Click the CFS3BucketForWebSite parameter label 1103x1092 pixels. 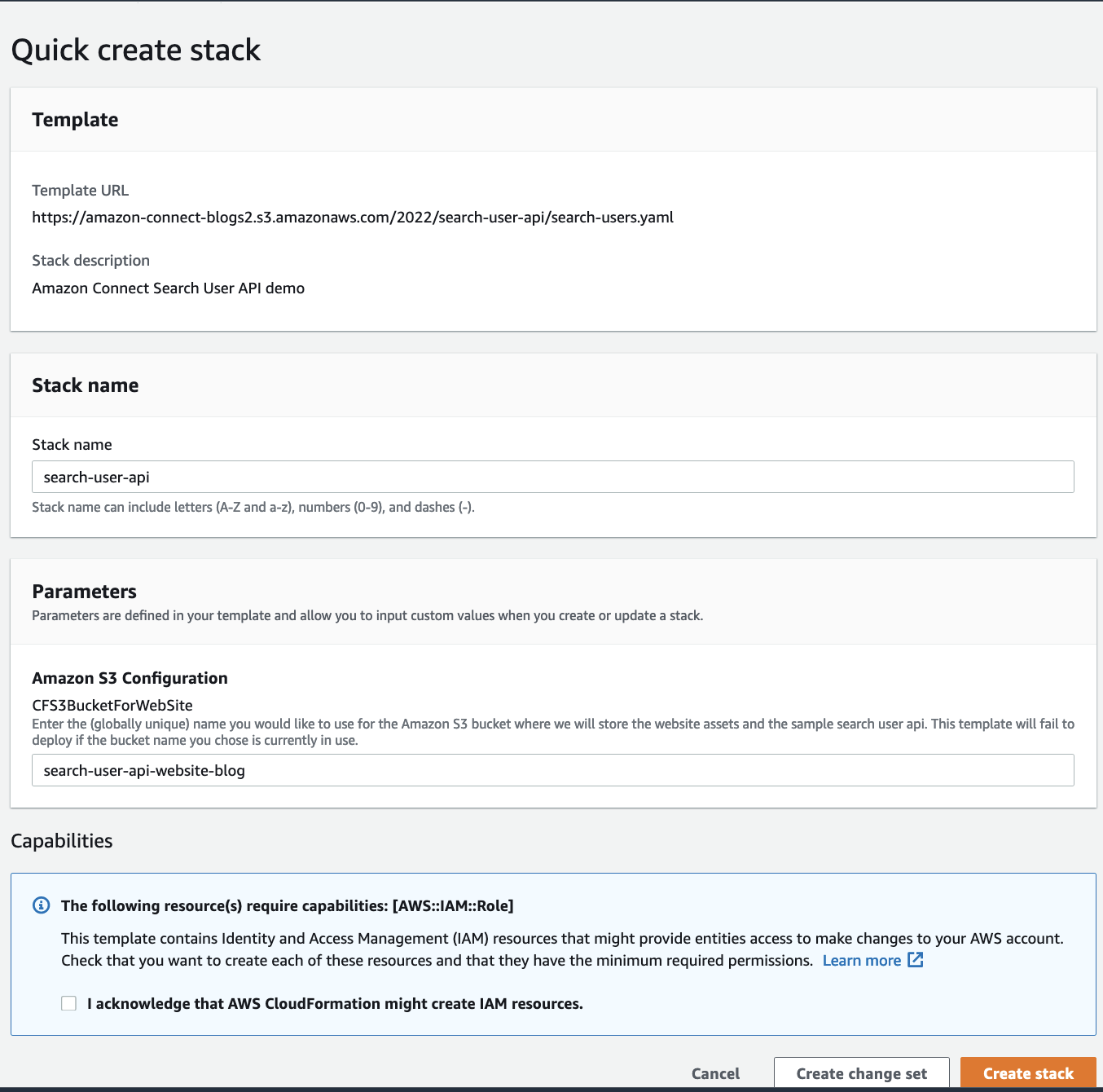112,705
